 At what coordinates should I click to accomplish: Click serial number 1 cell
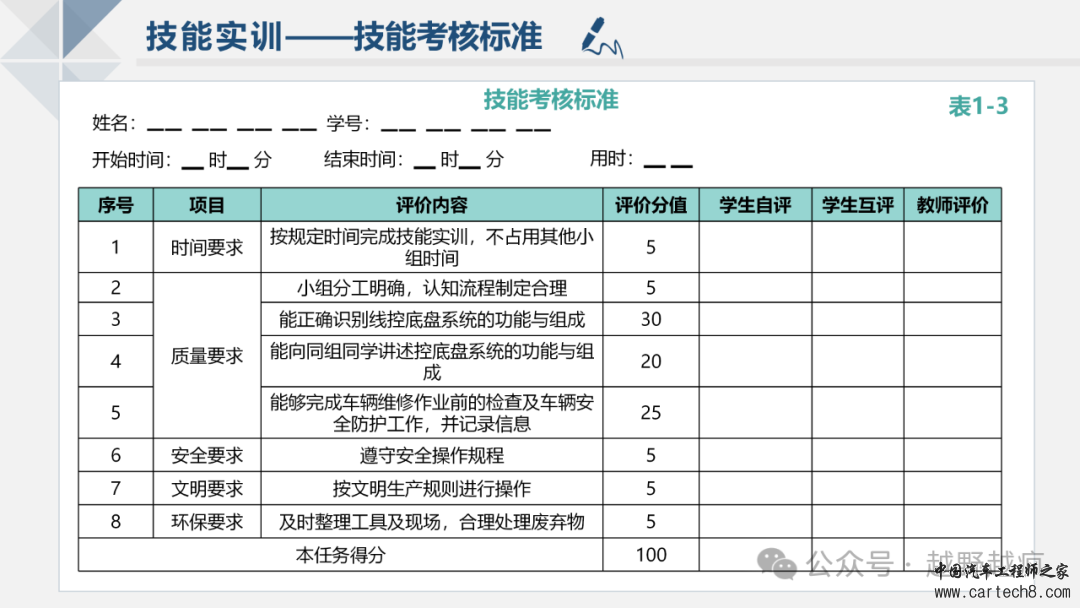[116, 247]
